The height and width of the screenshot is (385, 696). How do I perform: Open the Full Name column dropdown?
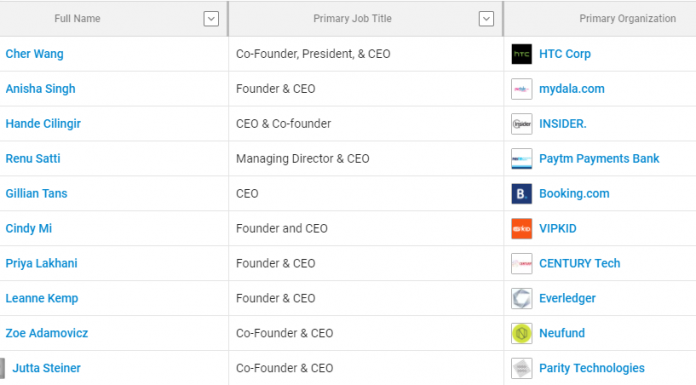[211, 19]
